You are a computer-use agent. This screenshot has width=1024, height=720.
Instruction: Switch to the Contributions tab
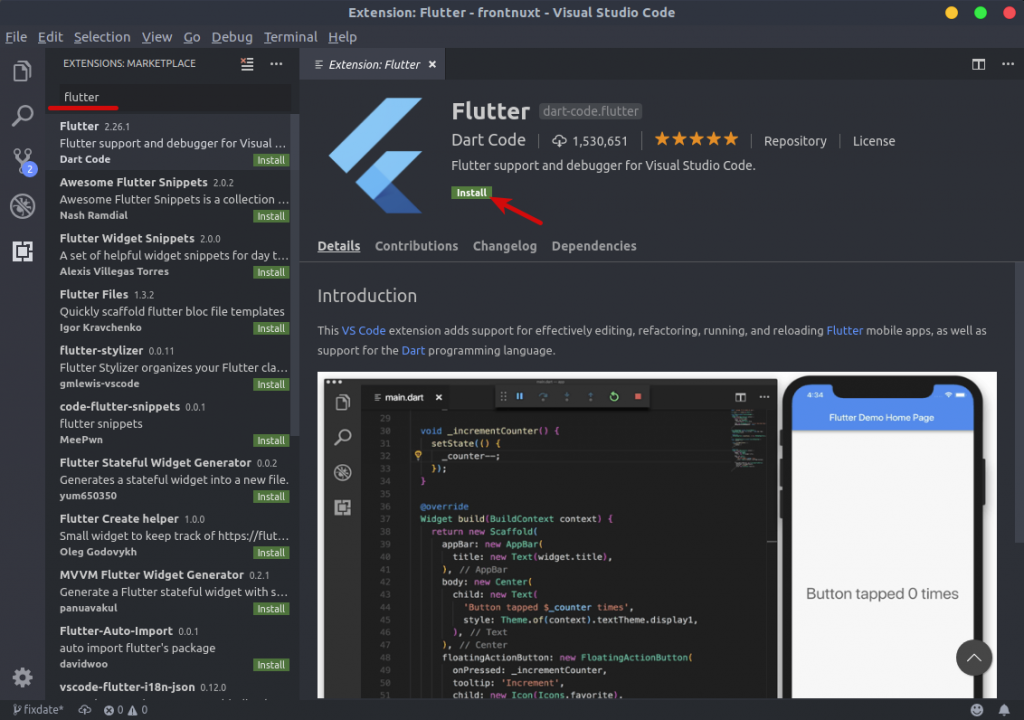(417, 245)
